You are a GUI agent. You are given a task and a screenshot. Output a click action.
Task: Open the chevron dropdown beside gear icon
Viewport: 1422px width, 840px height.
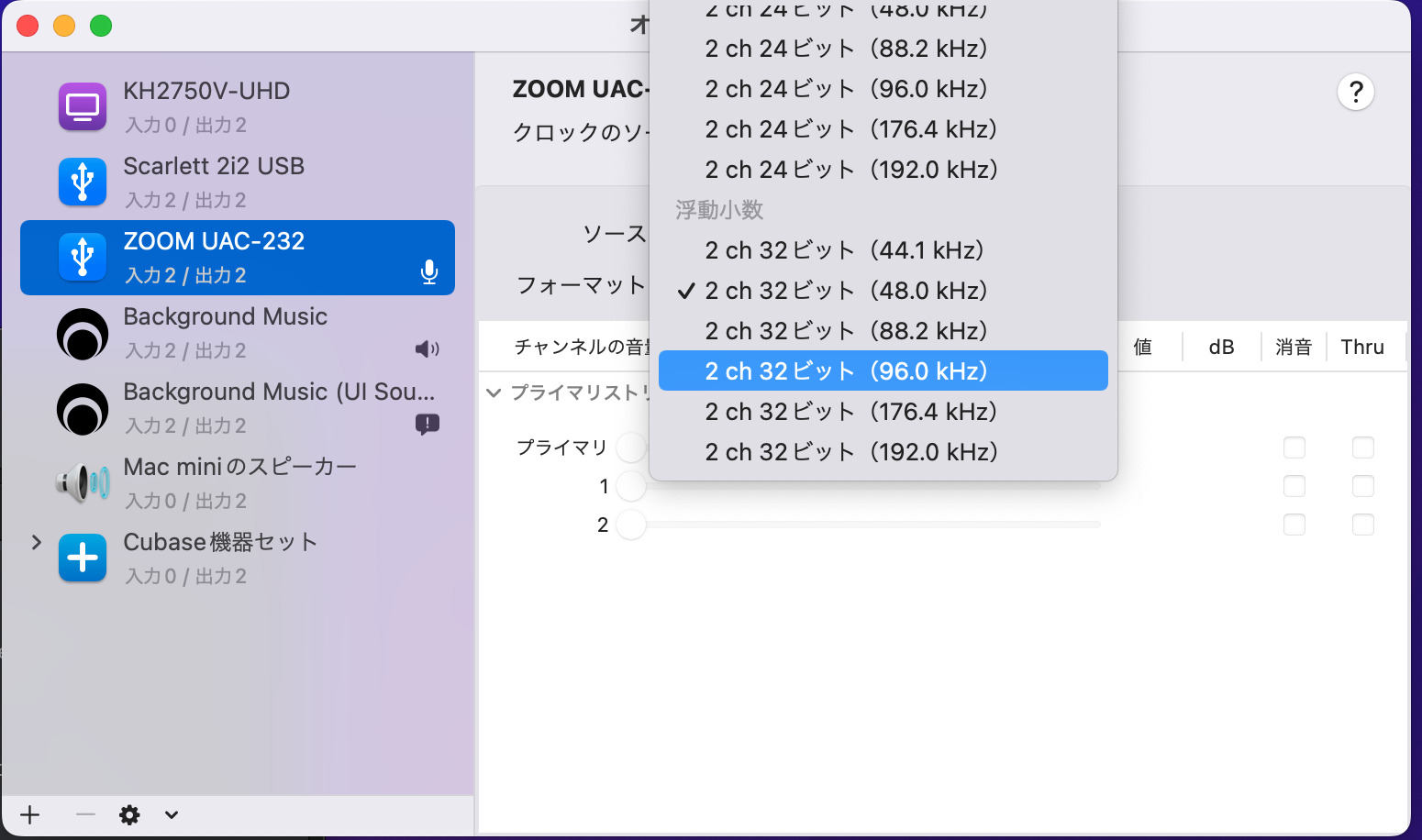tap(172, 814)
